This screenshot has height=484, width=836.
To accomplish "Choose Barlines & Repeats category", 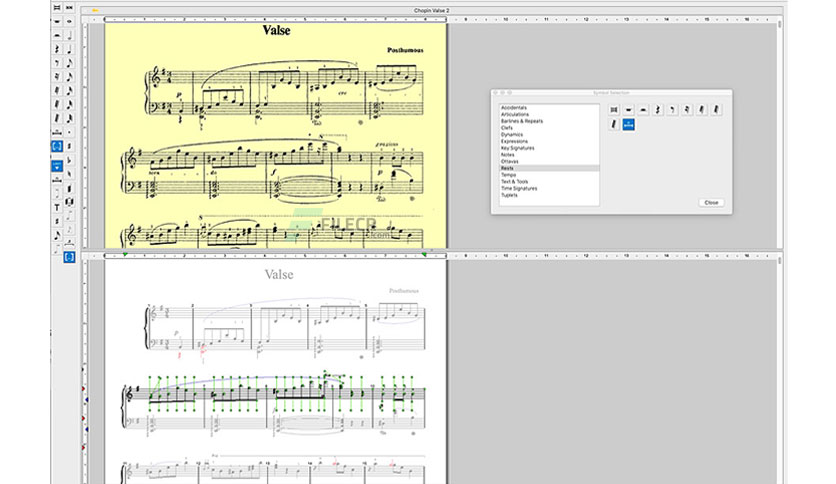I will pyautogui.click(x=521, y=121).
